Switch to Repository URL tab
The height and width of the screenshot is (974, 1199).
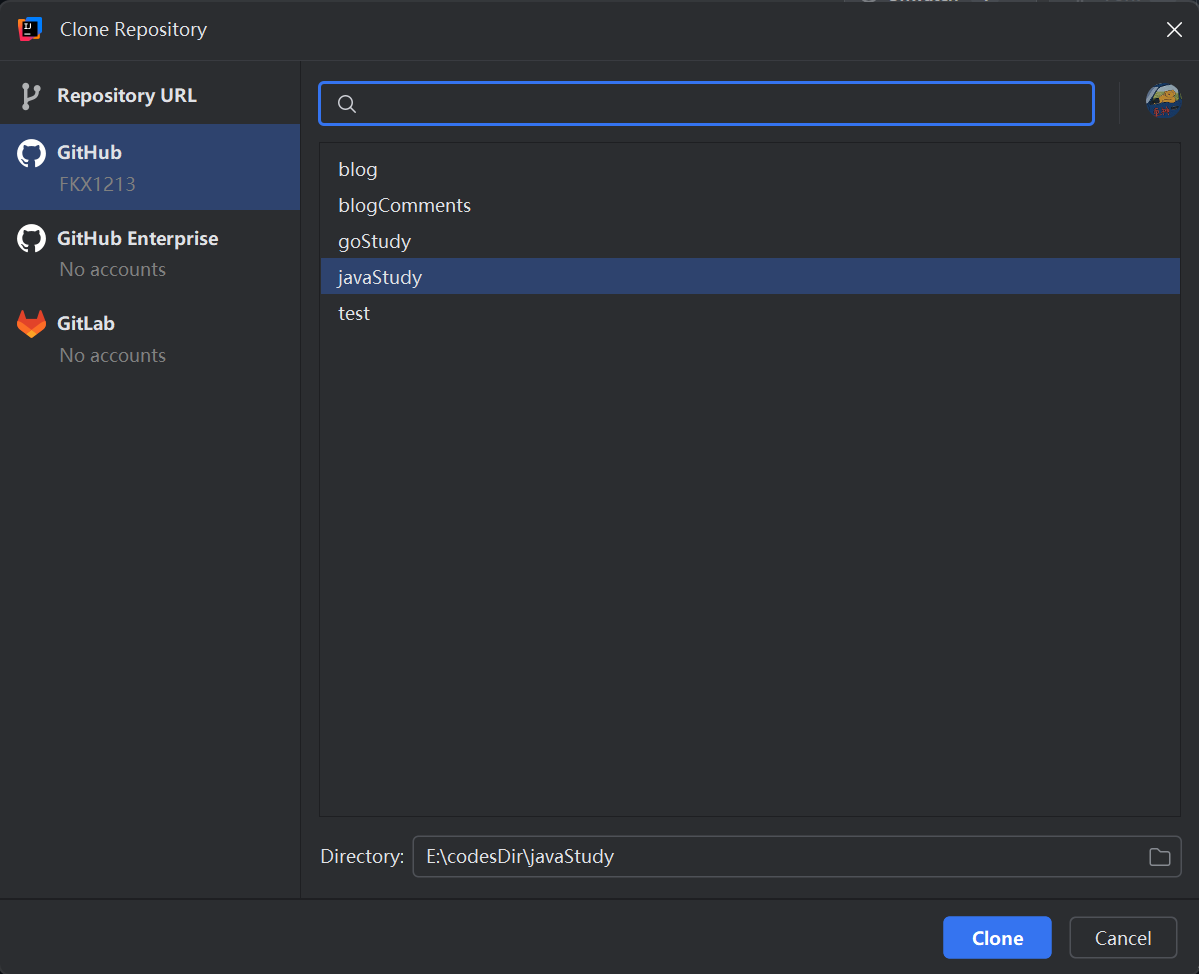pos(150,96)
